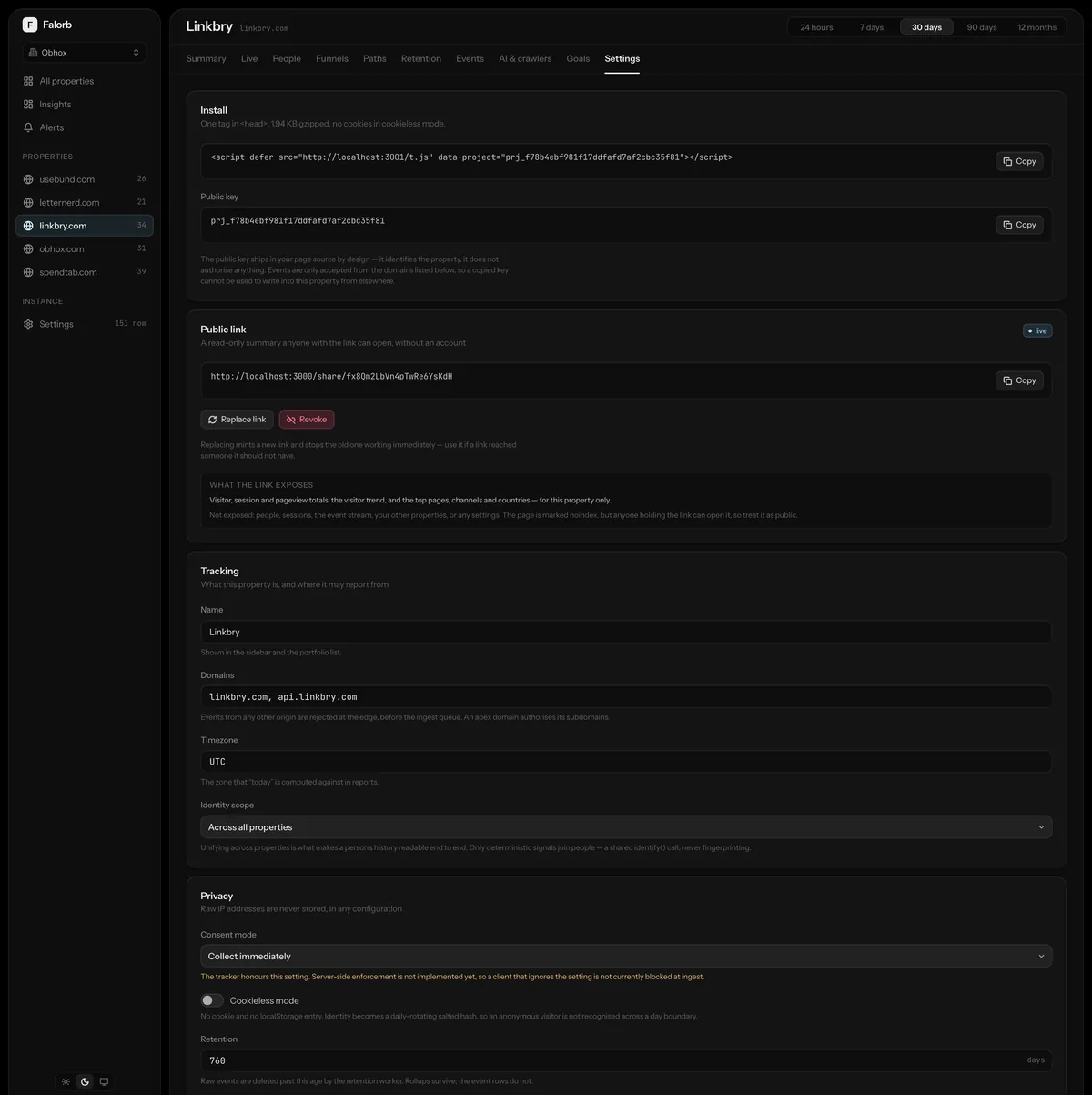
Task: Select usebund.com property
Action: [85, 179]
